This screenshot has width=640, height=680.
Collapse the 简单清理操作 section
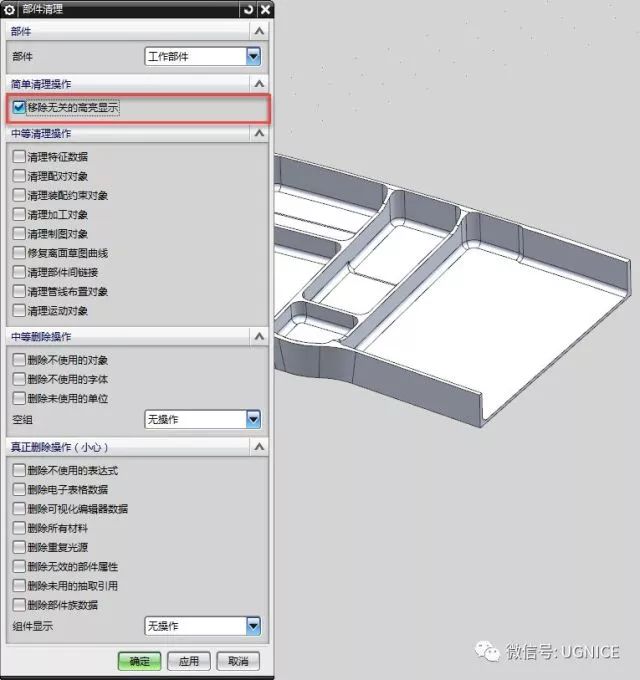260,84
